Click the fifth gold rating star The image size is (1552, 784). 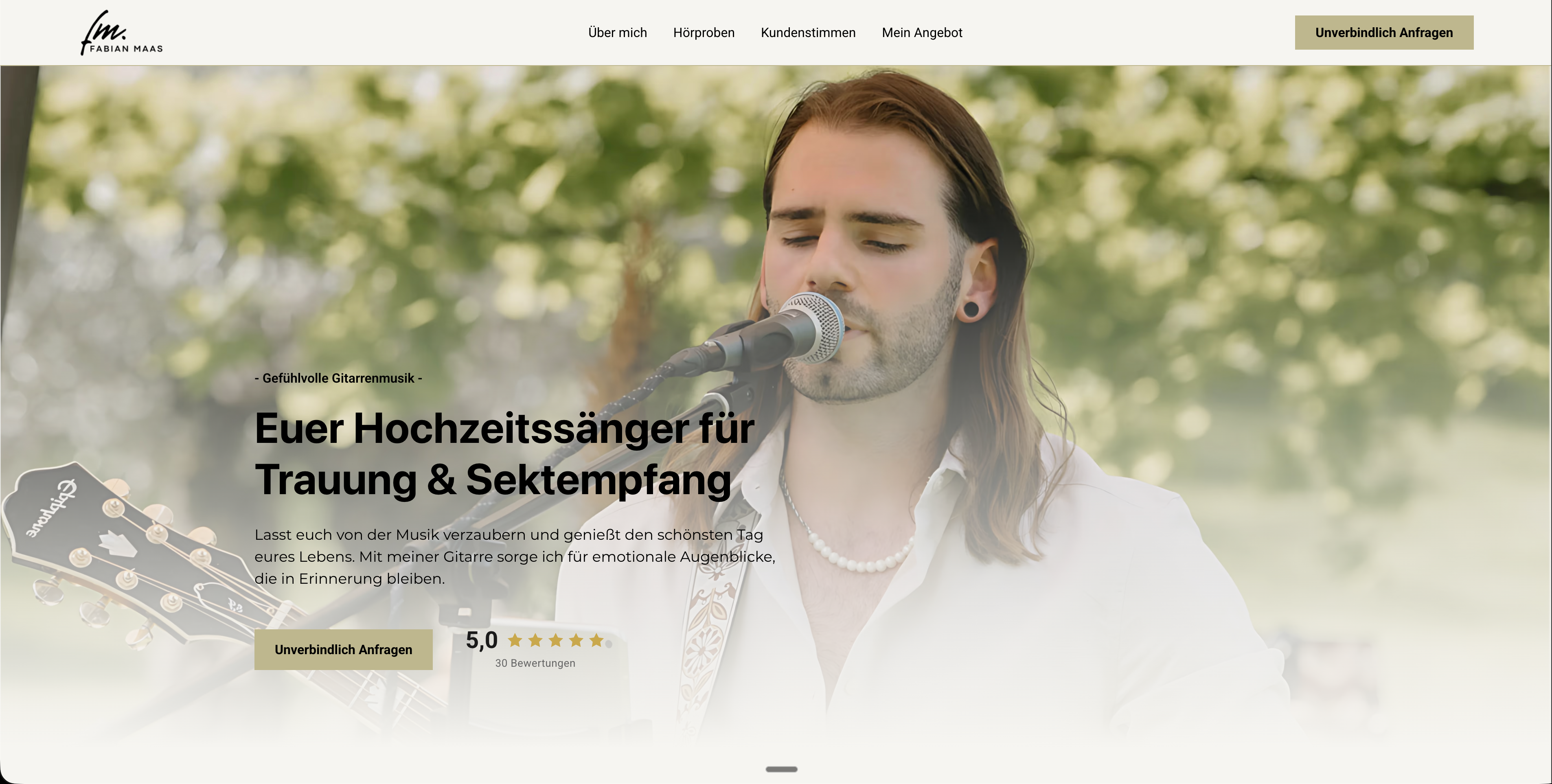(x=596, y=640)
